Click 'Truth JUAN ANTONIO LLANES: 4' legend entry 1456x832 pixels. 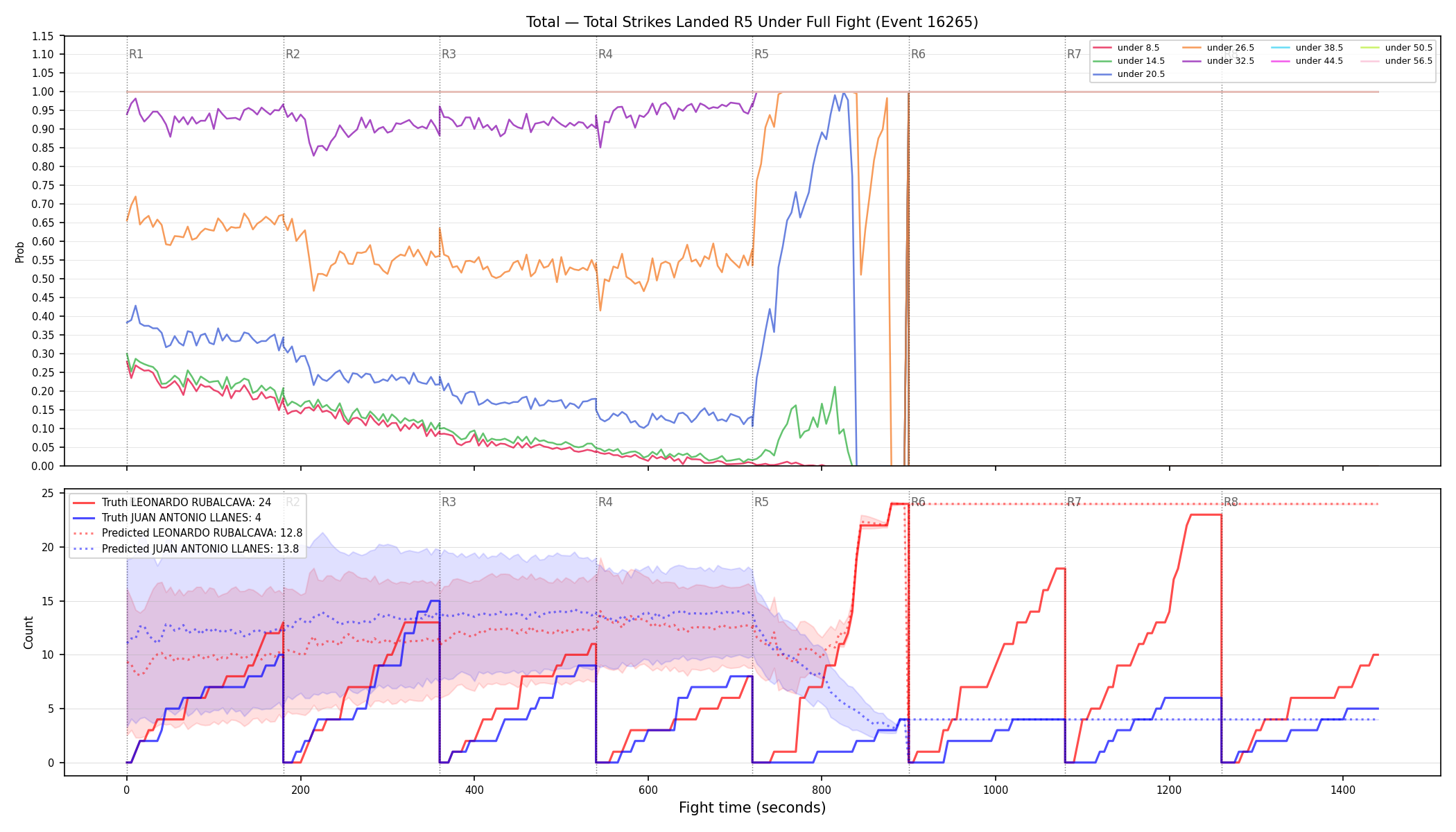pyautogui.click(x=181, y=518)
